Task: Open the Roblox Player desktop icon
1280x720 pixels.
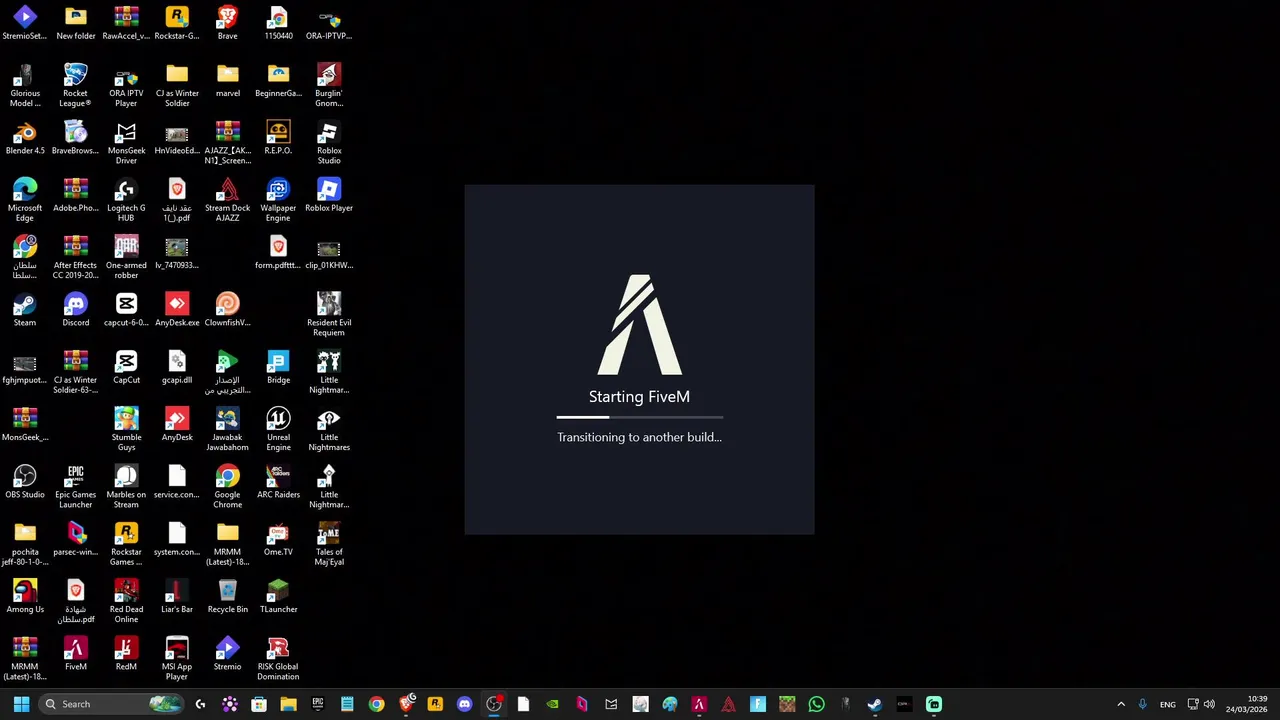Action: click(x=329, y=195)
